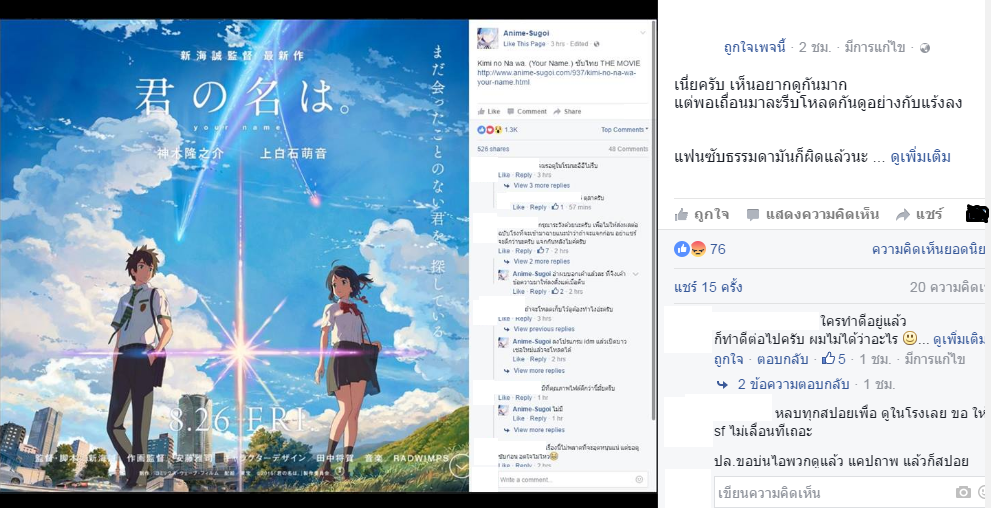Open the ความคิดเห็นยอดนิยม comment sorting dropdown

(x=929, y=250)
